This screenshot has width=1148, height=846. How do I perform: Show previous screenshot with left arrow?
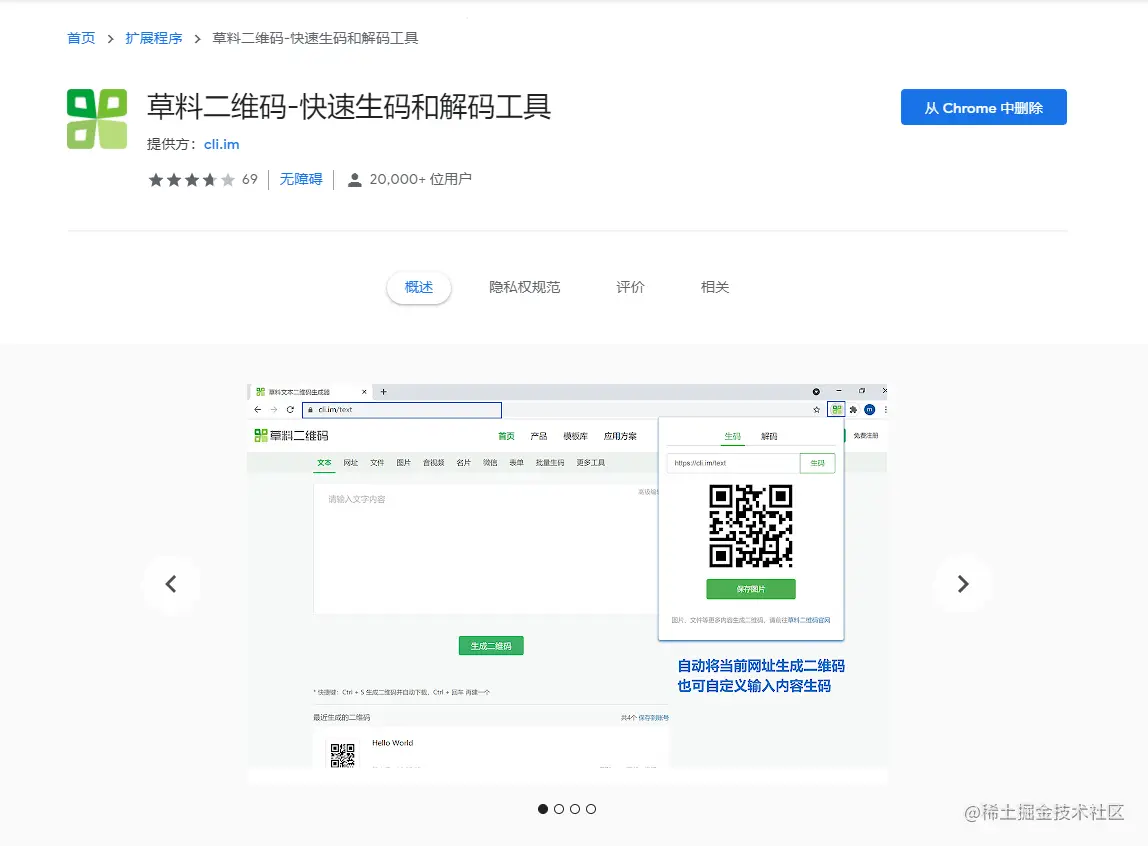pyautogui.click(x=171, y=584)
